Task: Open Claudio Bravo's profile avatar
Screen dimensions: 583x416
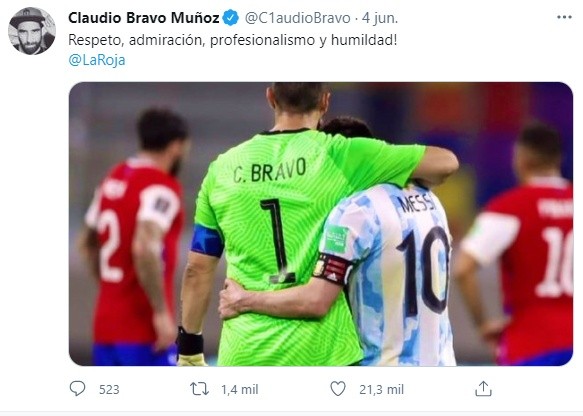Action: 32,31
